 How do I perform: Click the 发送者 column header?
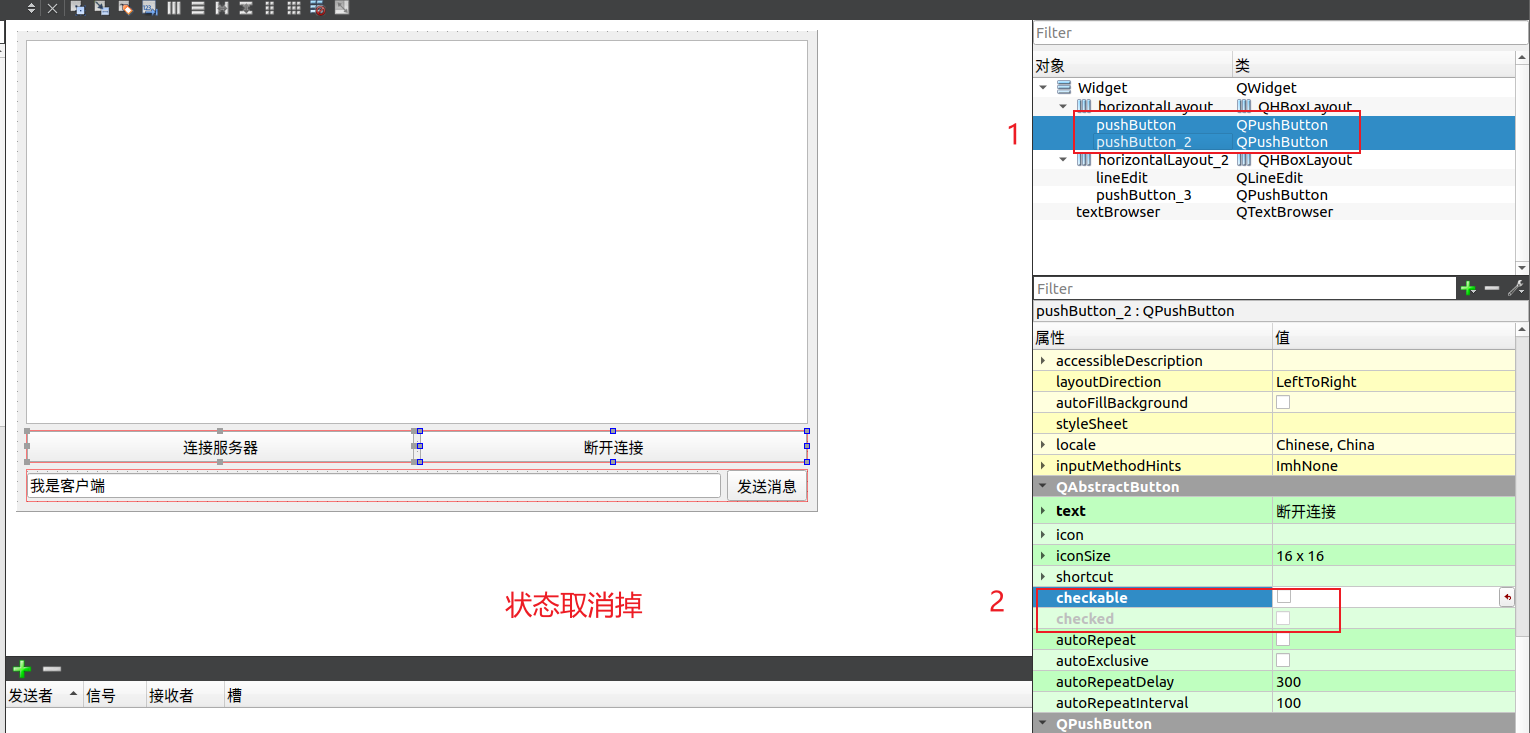coord(44,695)
